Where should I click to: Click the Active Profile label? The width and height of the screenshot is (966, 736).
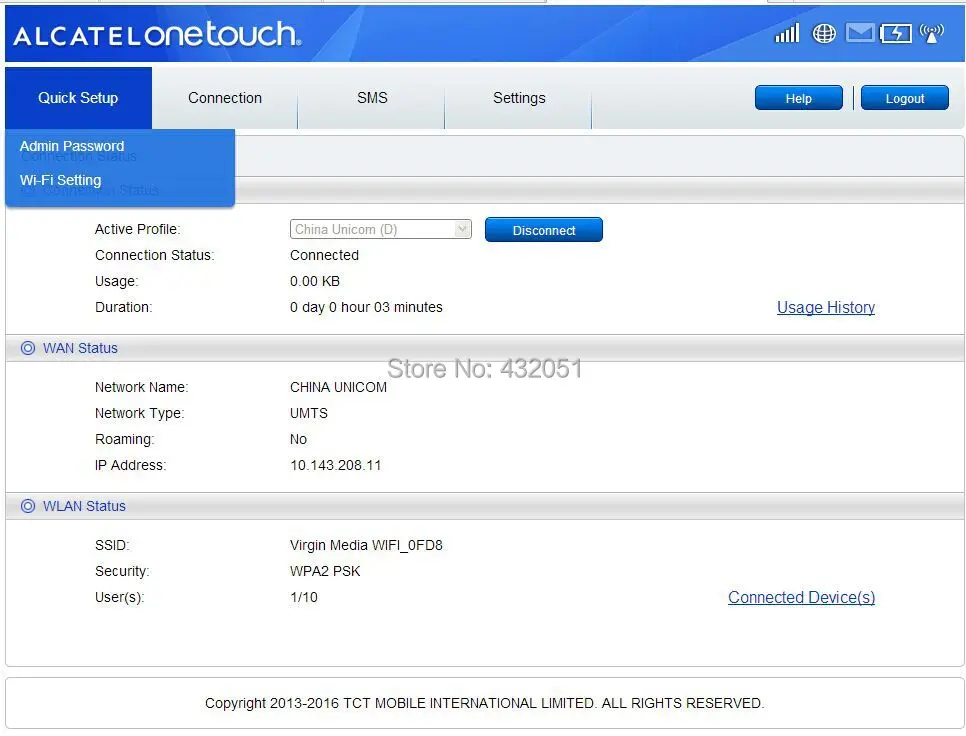(137, 229)
